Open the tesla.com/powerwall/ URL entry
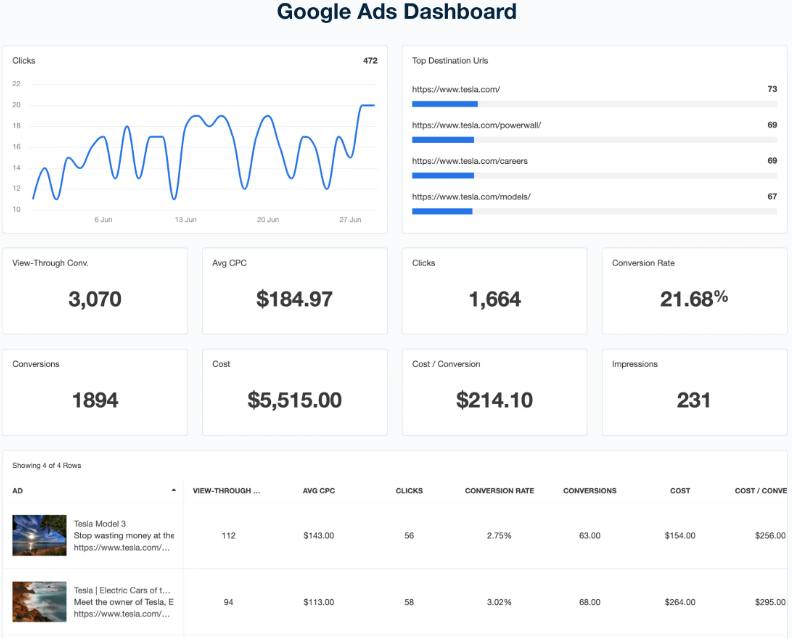The image size is (792, 638). [476, 125]
